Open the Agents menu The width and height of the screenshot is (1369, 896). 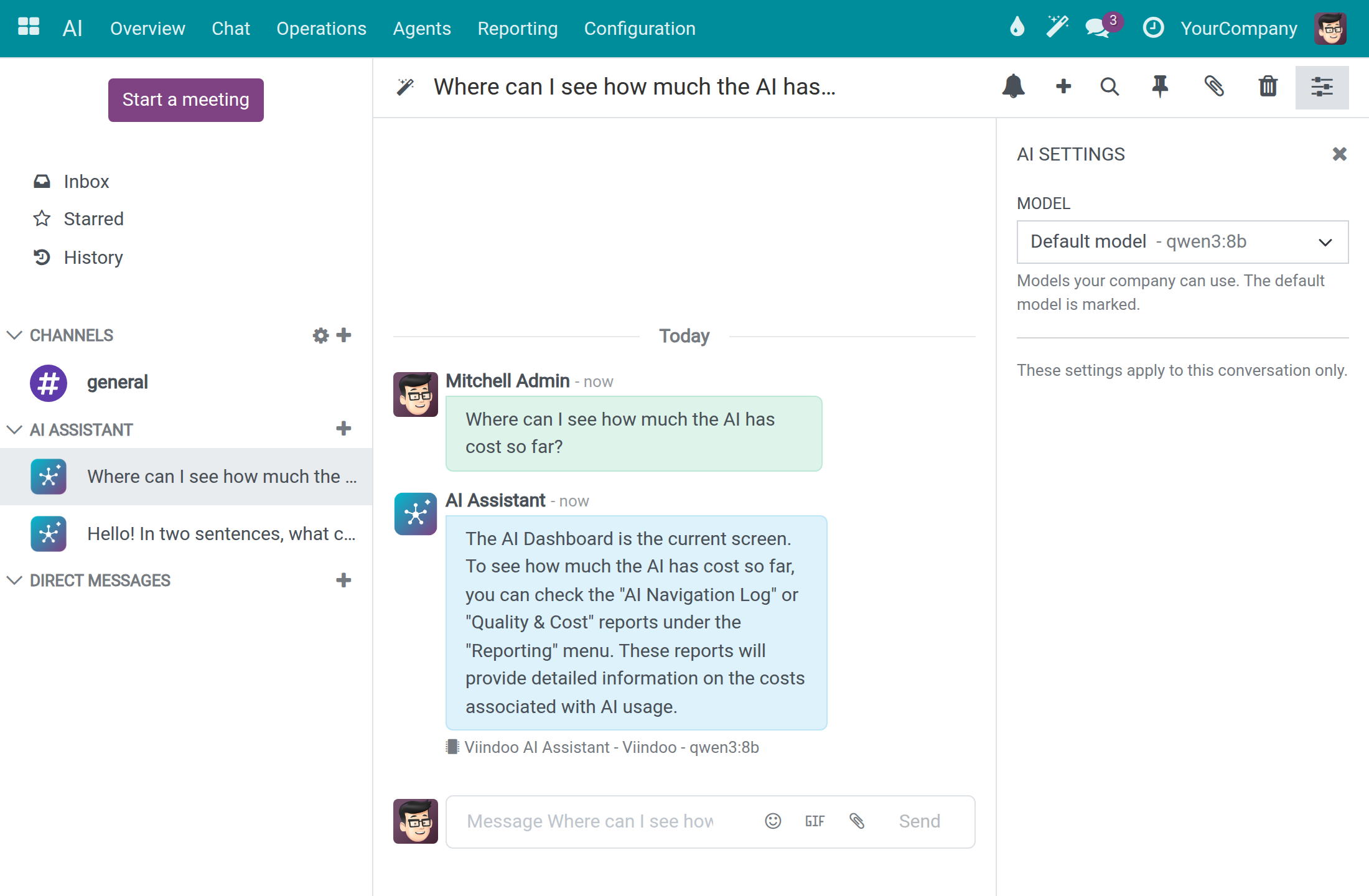click(422, 29)
